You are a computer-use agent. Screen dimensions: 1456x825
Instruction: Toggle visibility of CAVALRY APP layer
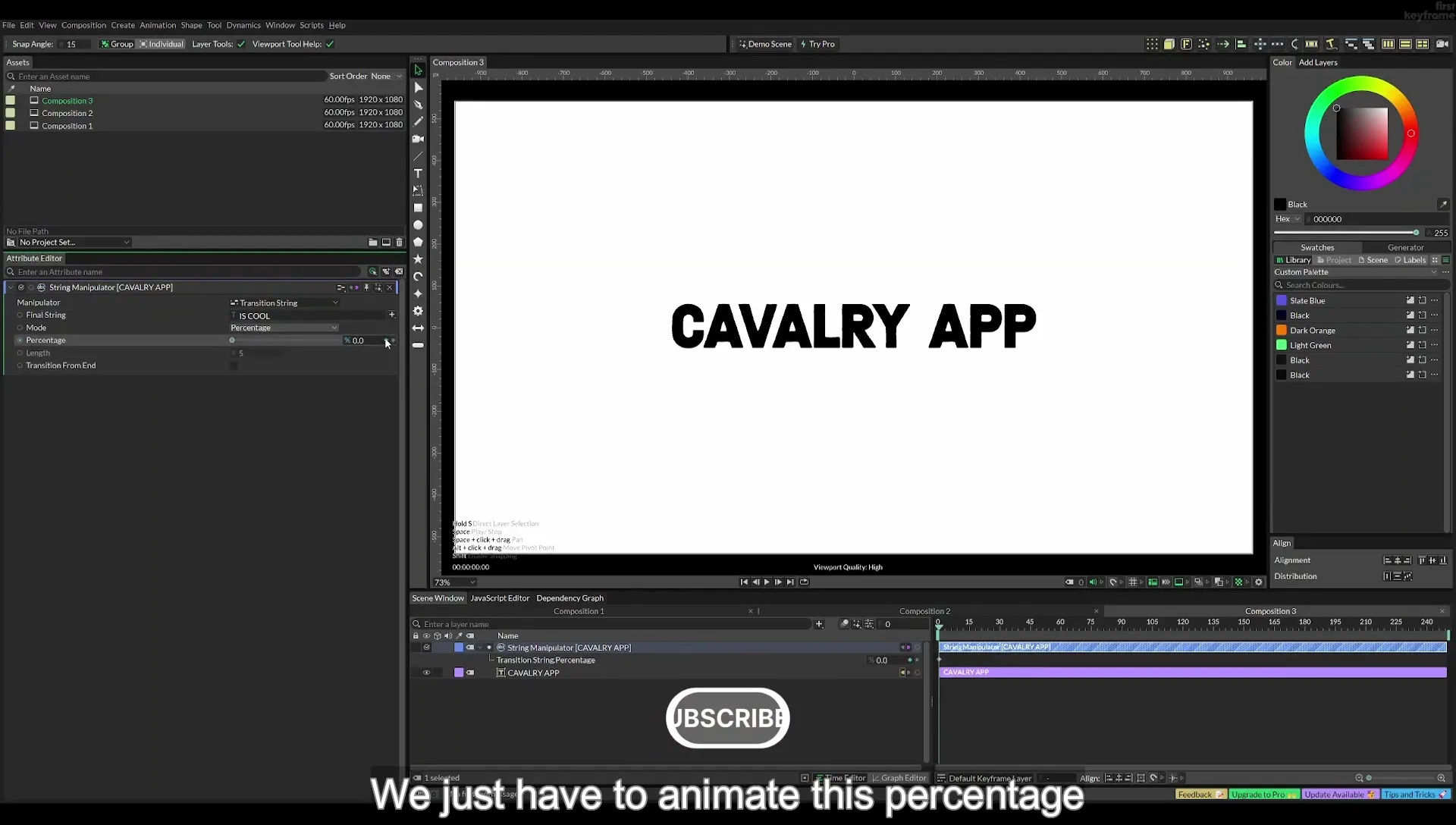tap(426, 673)
